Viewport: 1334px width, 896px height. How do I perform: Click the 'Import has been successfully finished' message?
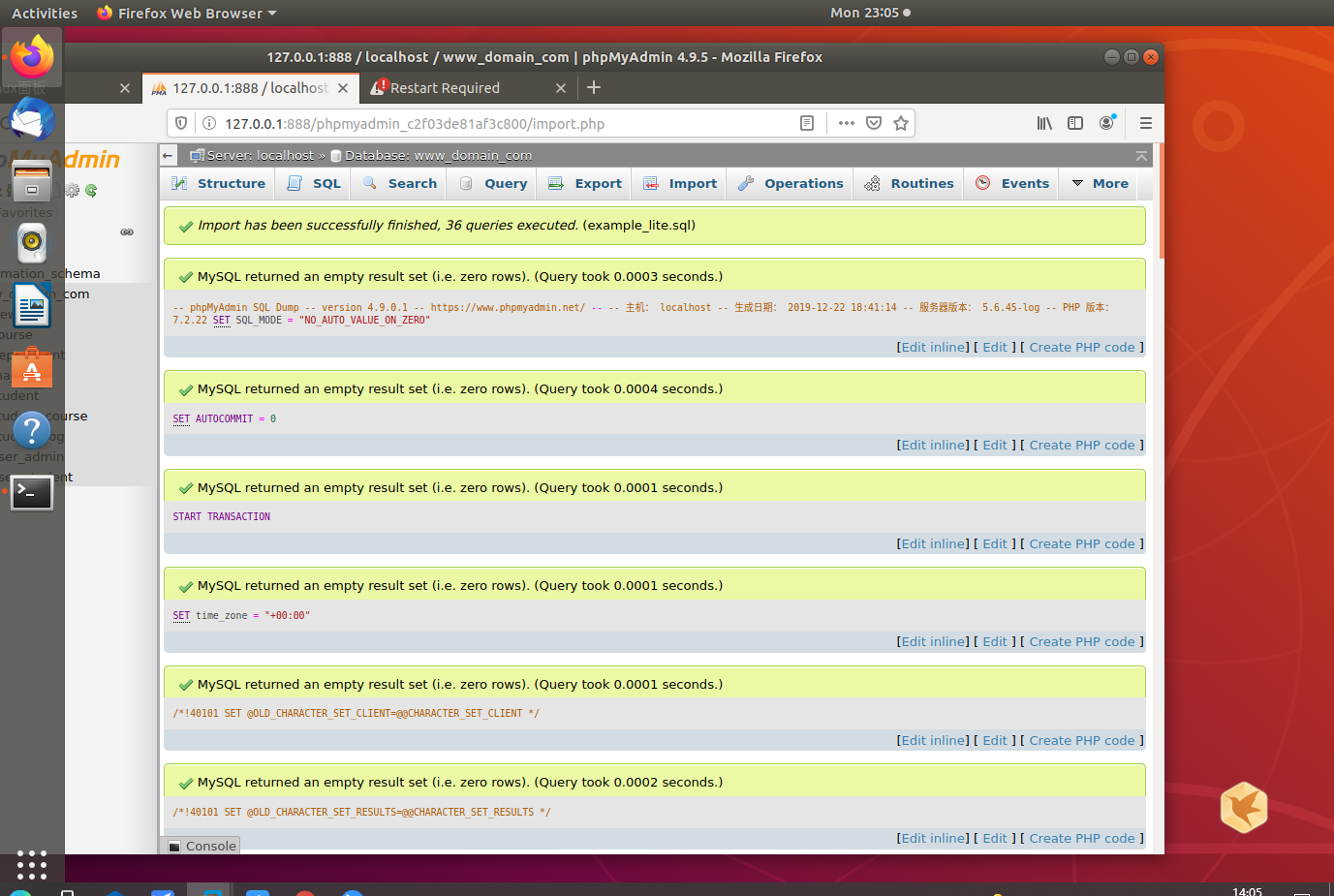coord(655,225)
